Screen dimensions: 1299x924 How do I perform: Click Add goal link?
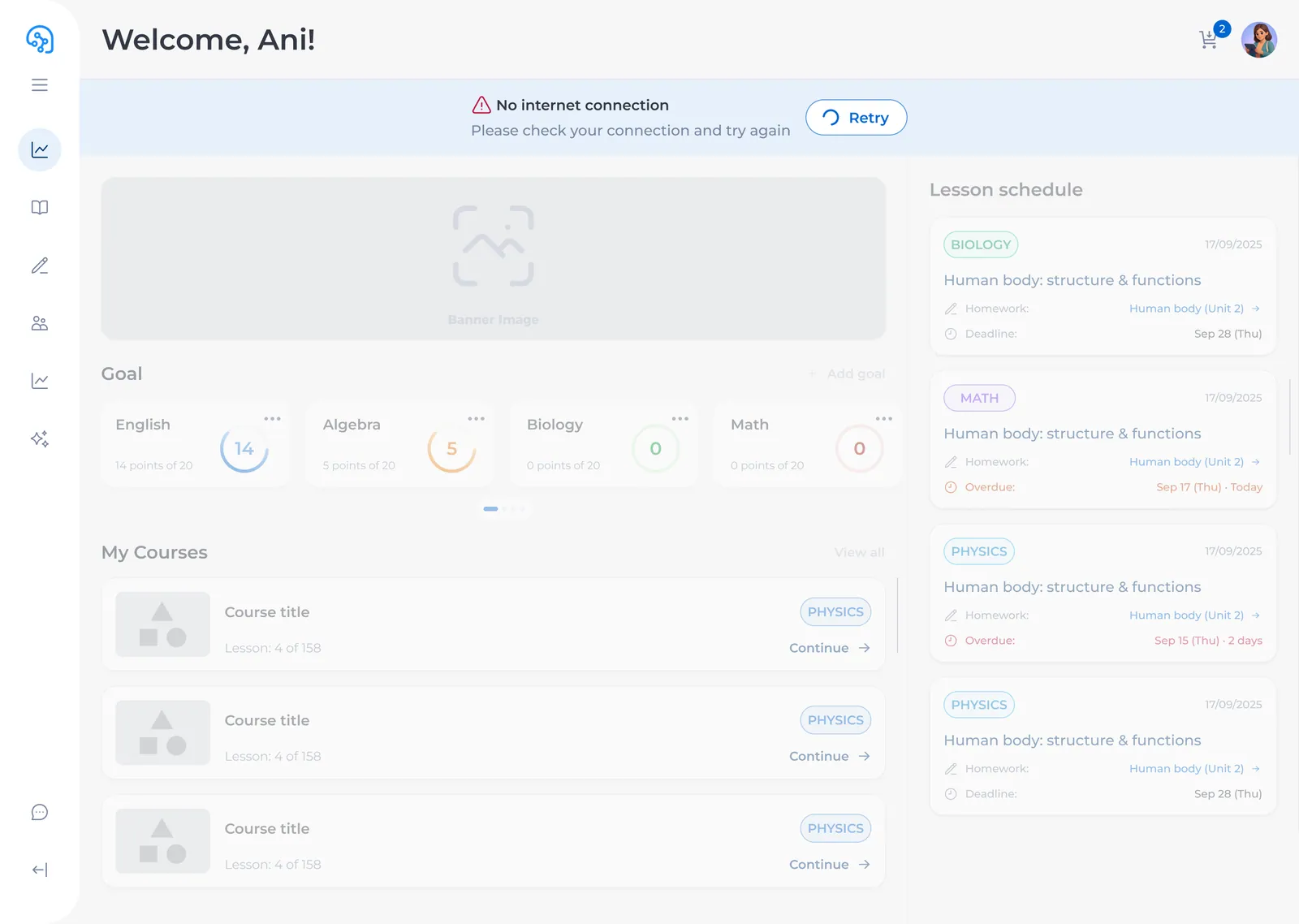coord(847,373)
